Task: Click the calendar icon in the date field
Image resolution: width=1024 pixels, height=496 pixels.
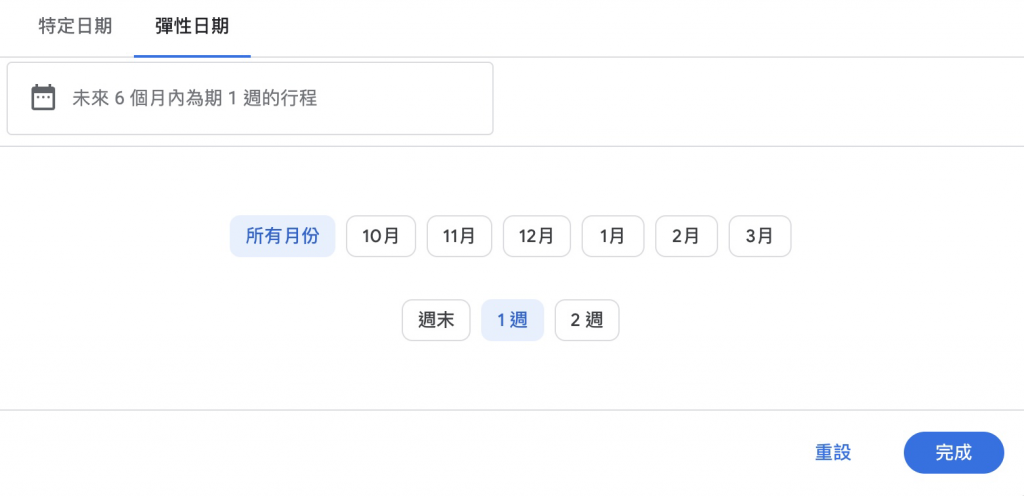Action: point(43,98)
